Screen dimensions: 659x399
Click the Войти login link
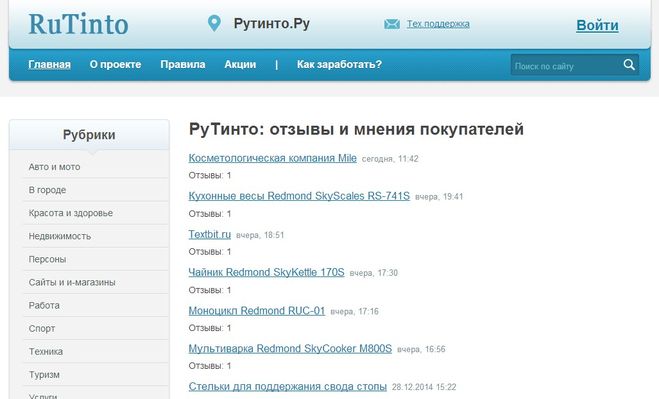(x=597, y=25)
